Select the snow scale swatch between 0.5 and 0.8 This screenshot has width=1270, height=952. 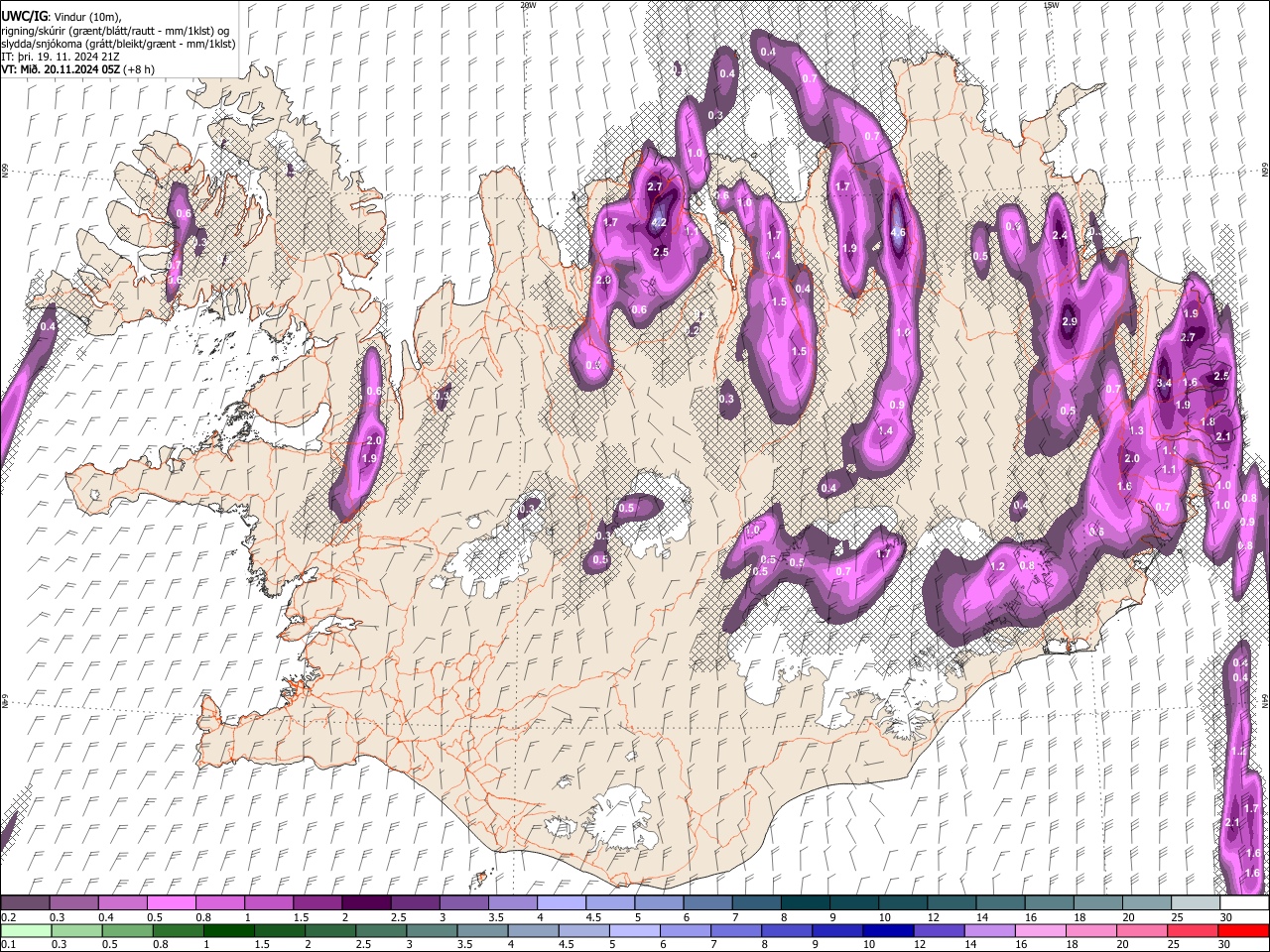click(171, 903)
